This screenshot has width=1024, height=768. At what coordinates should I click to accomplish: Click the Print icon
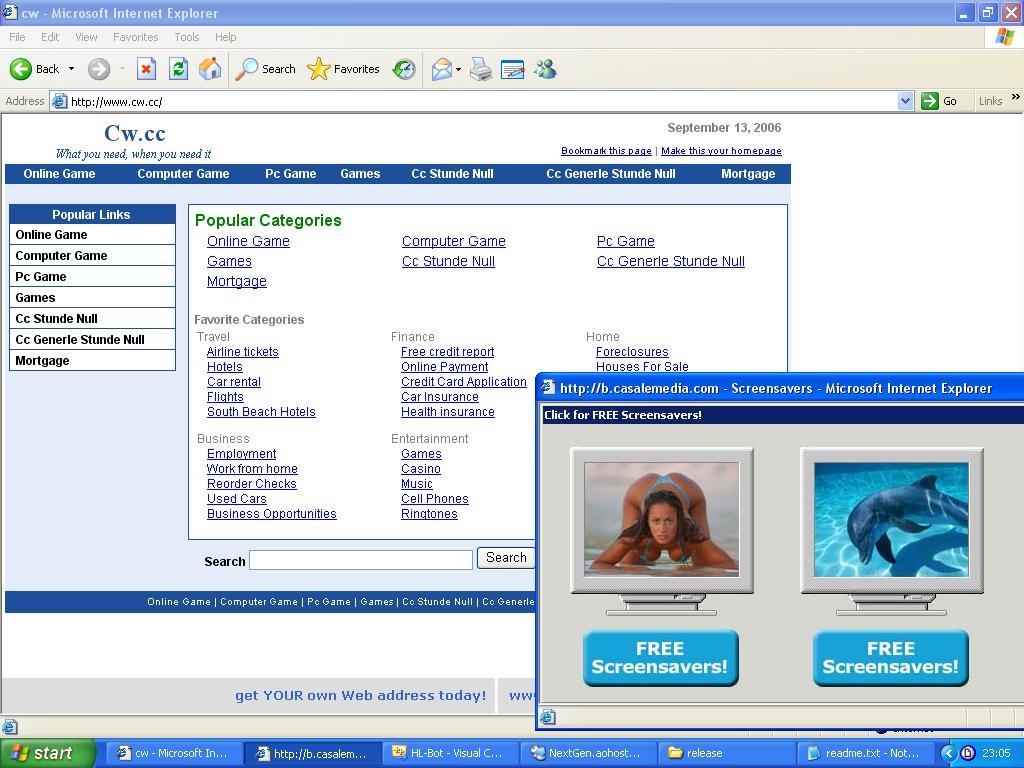[x=481, y=69]
